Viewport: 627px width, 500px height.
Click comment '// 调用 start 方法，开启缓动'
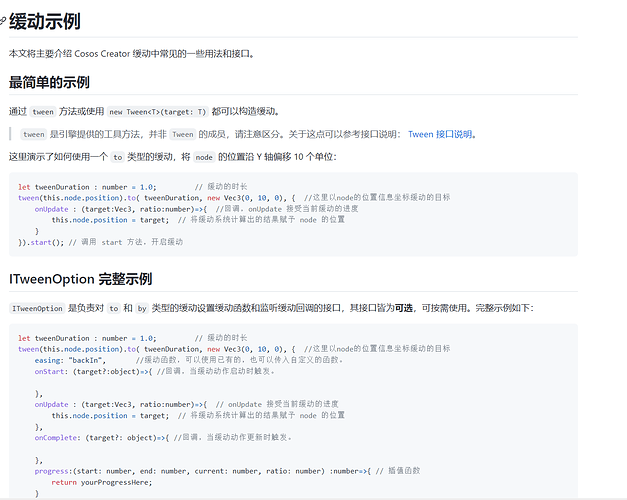click(x=126, y=242)
